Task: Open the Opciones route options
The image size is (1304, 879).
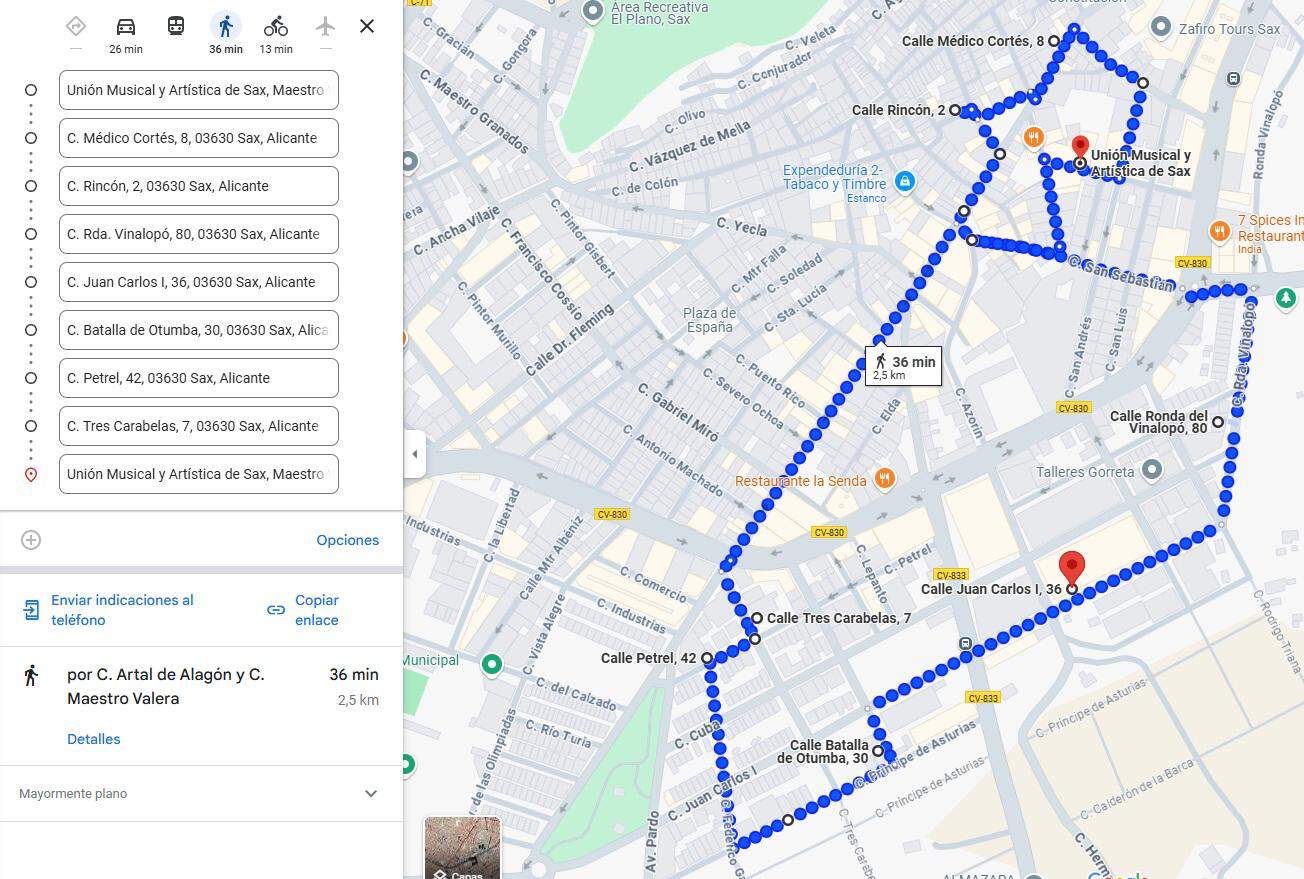Action: click(x=348, y=540)
